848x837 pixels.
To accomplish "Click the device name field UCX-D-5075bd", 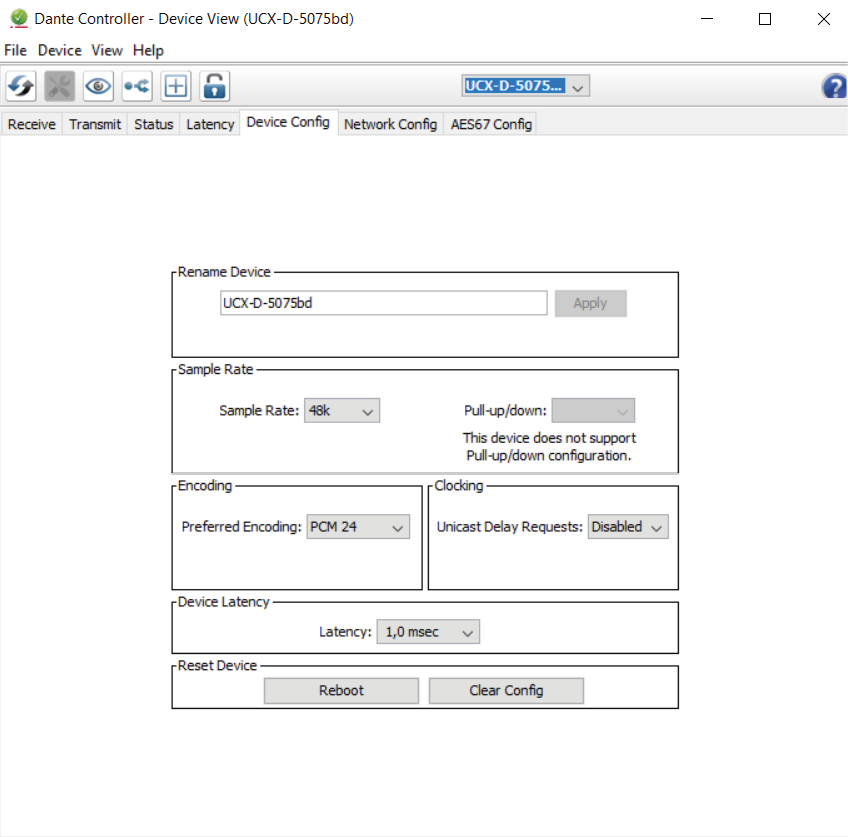I will (383, 303).
